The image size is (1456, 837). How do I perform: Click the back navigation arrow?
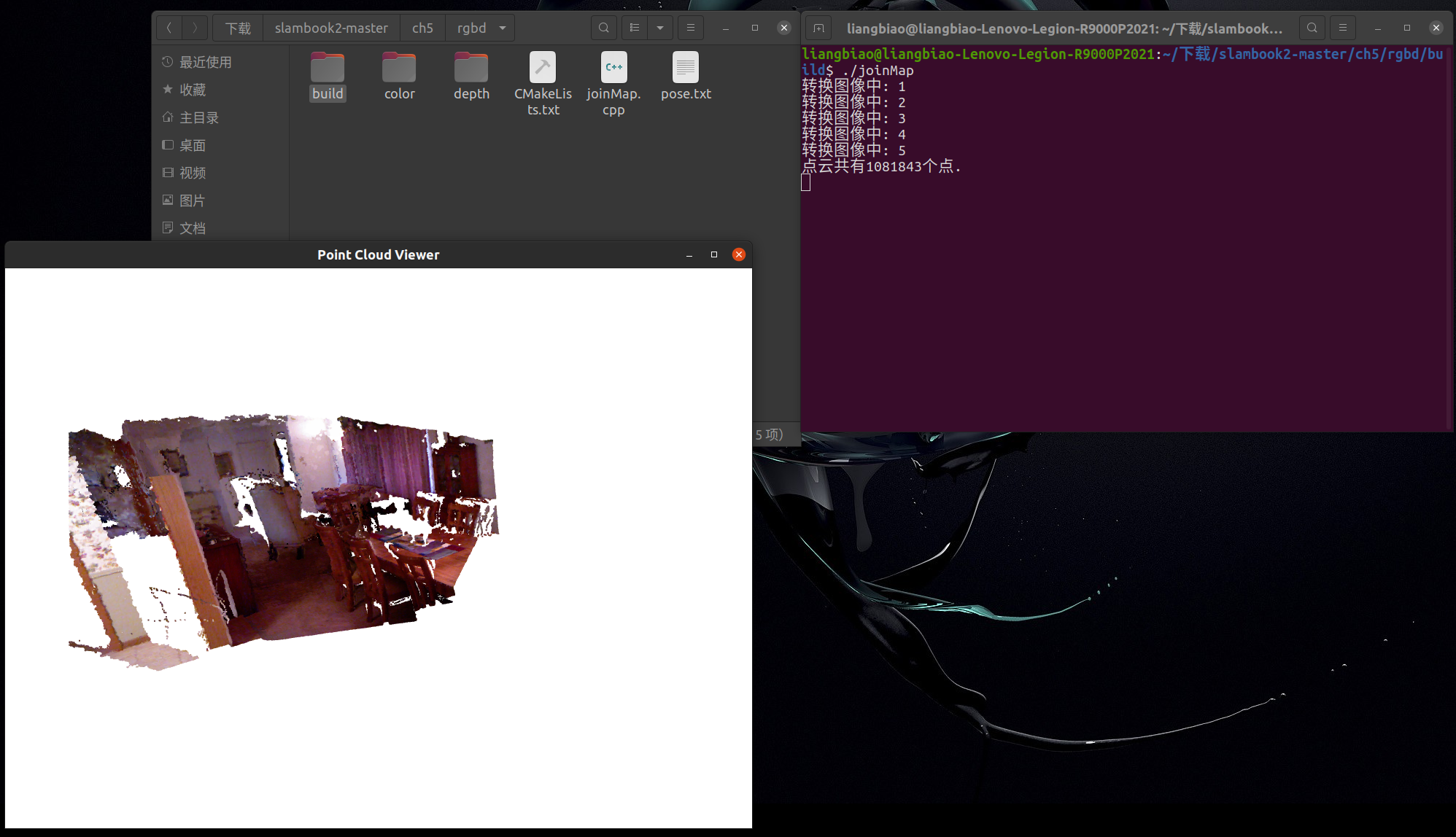coord(169,27)
